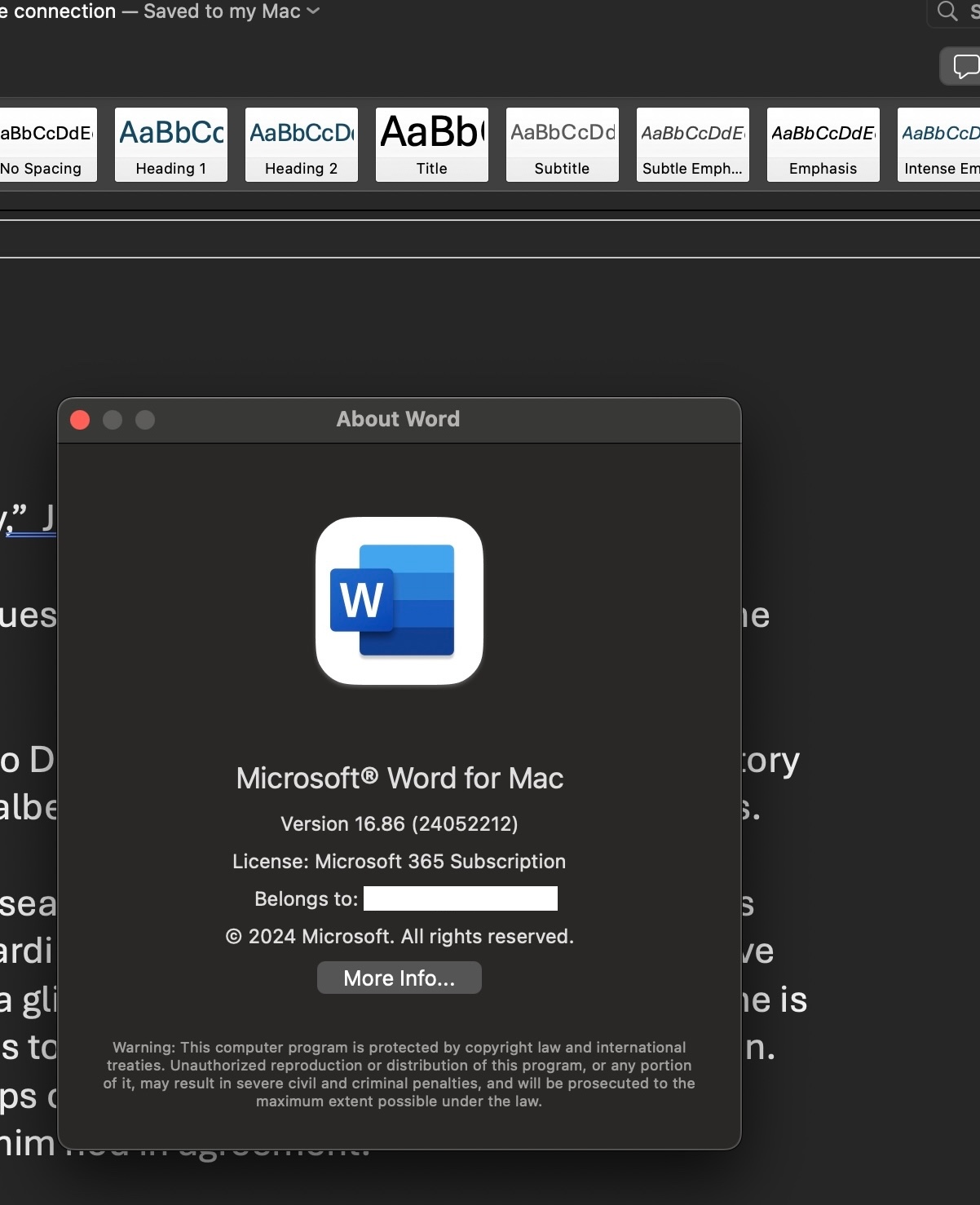Click the More Info... button

pyautogui.click(x=400, y=978)
